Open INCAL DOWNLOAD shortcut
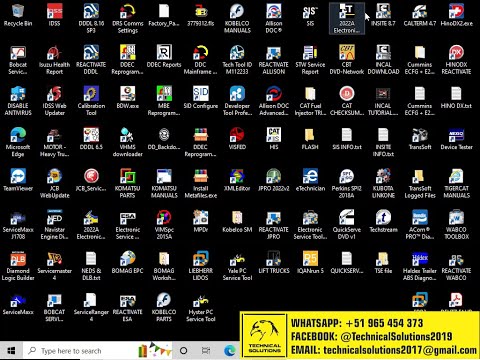480x360 pixels. coord(383,60)
